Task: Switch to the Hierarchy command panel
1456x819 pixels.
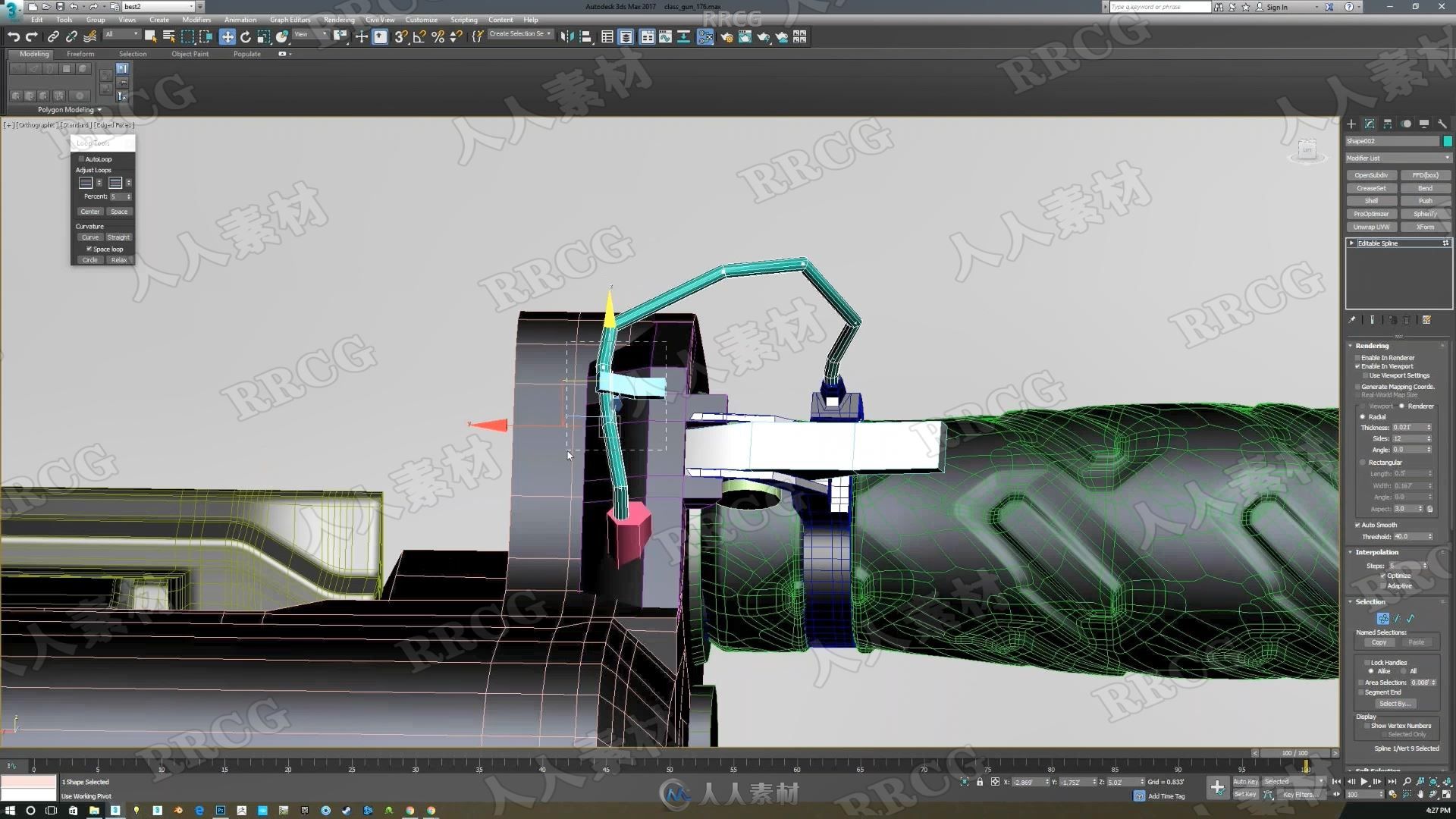Action: (1388, 124)
